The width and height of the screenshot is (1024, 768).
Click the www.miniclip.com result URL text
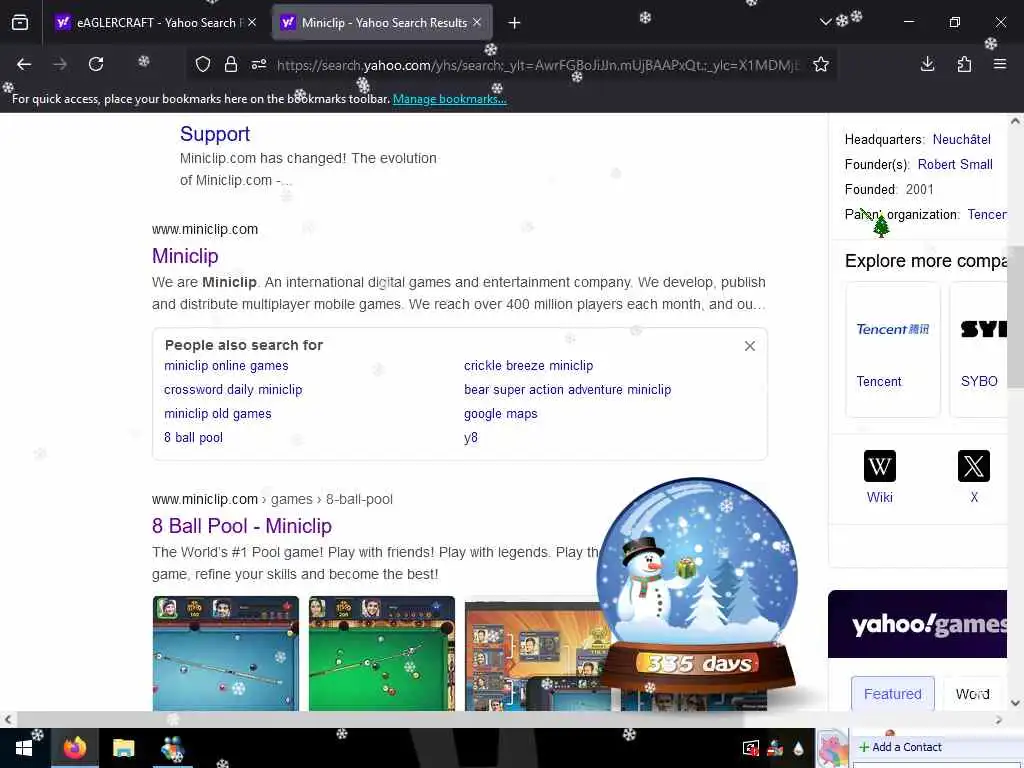coord(205,229)
